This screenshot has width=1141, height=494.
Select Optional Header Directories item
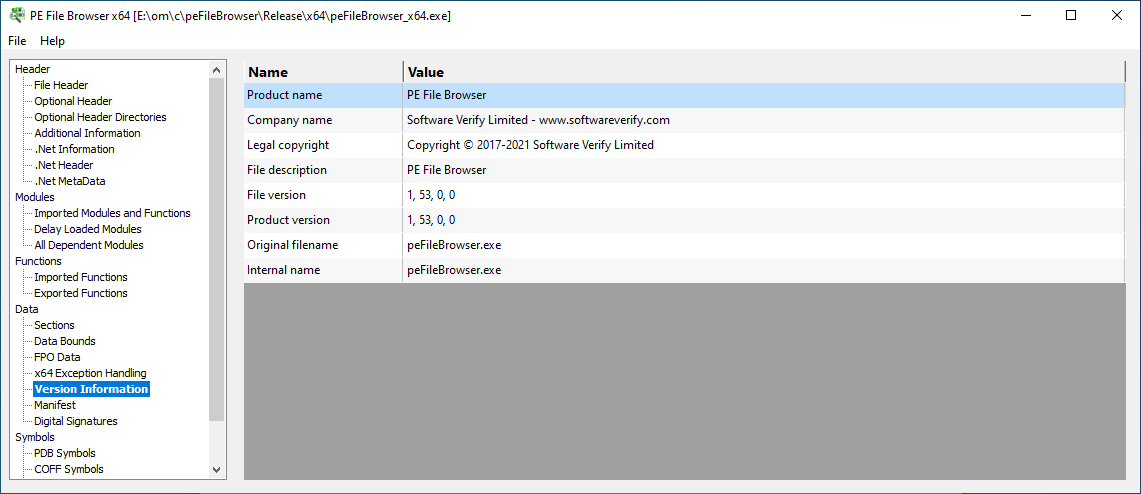(x=100, y=117)
